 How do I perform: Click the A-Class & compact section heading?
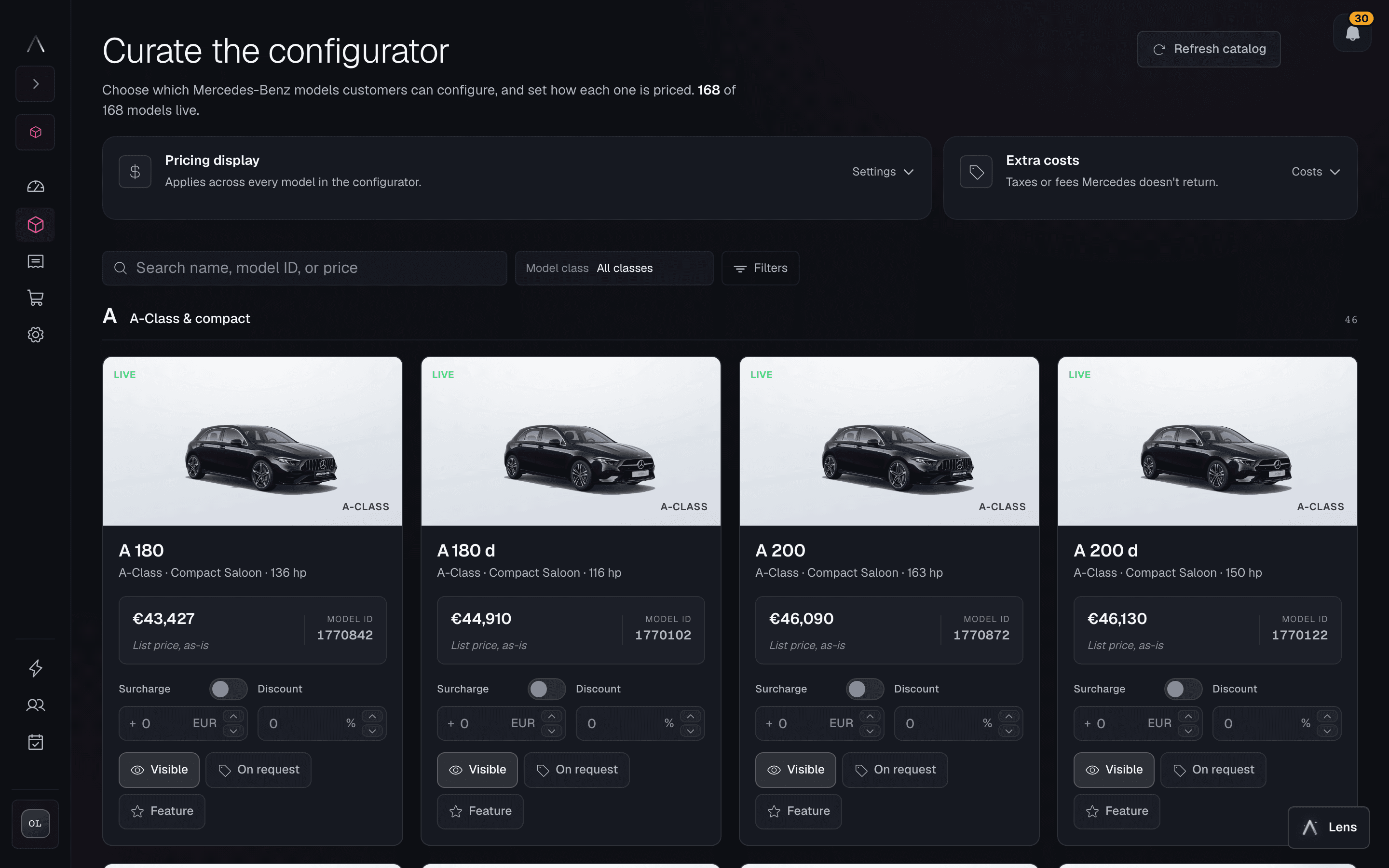[190, 318]
